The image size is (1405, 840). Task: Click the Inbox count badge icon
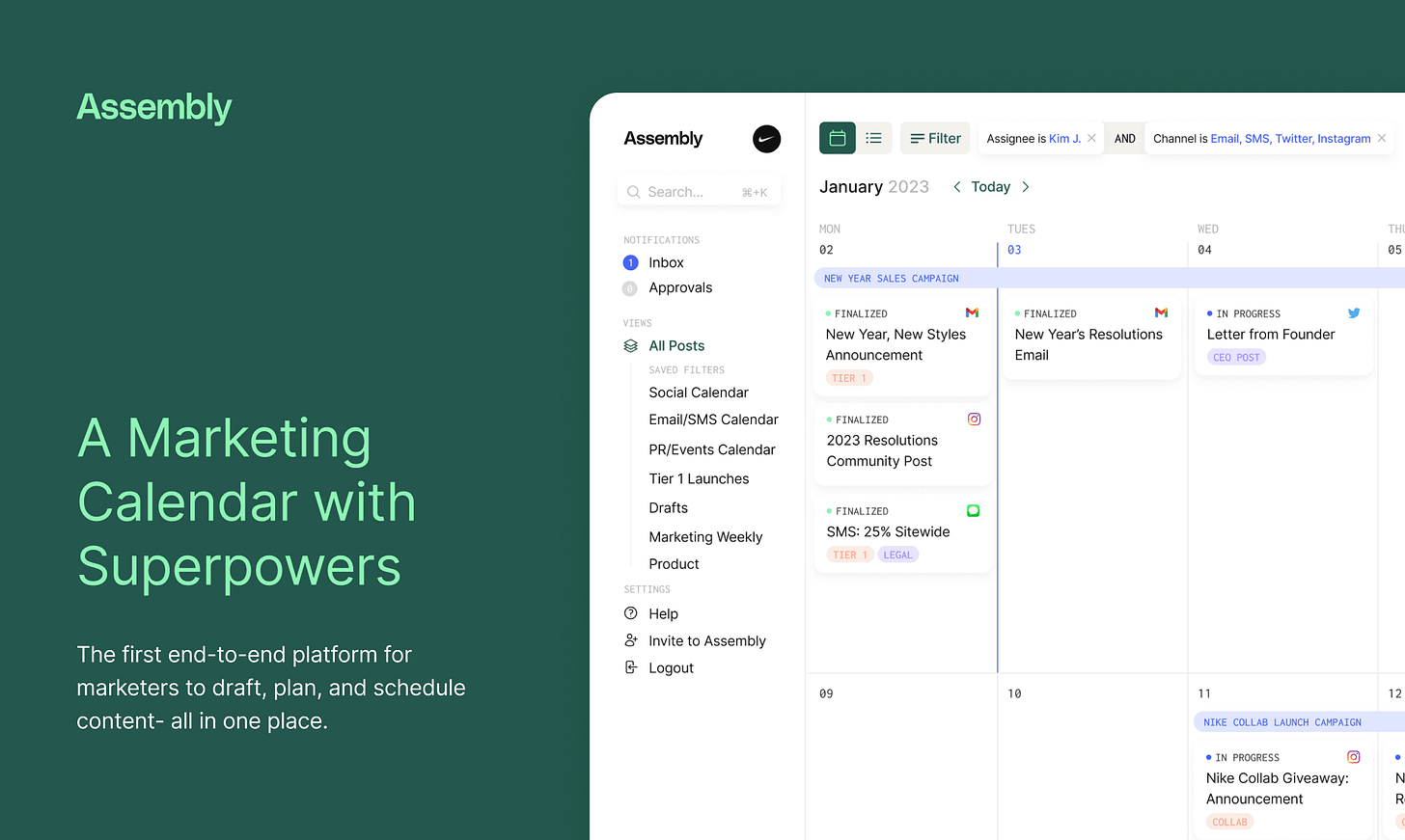pos(630,262)
